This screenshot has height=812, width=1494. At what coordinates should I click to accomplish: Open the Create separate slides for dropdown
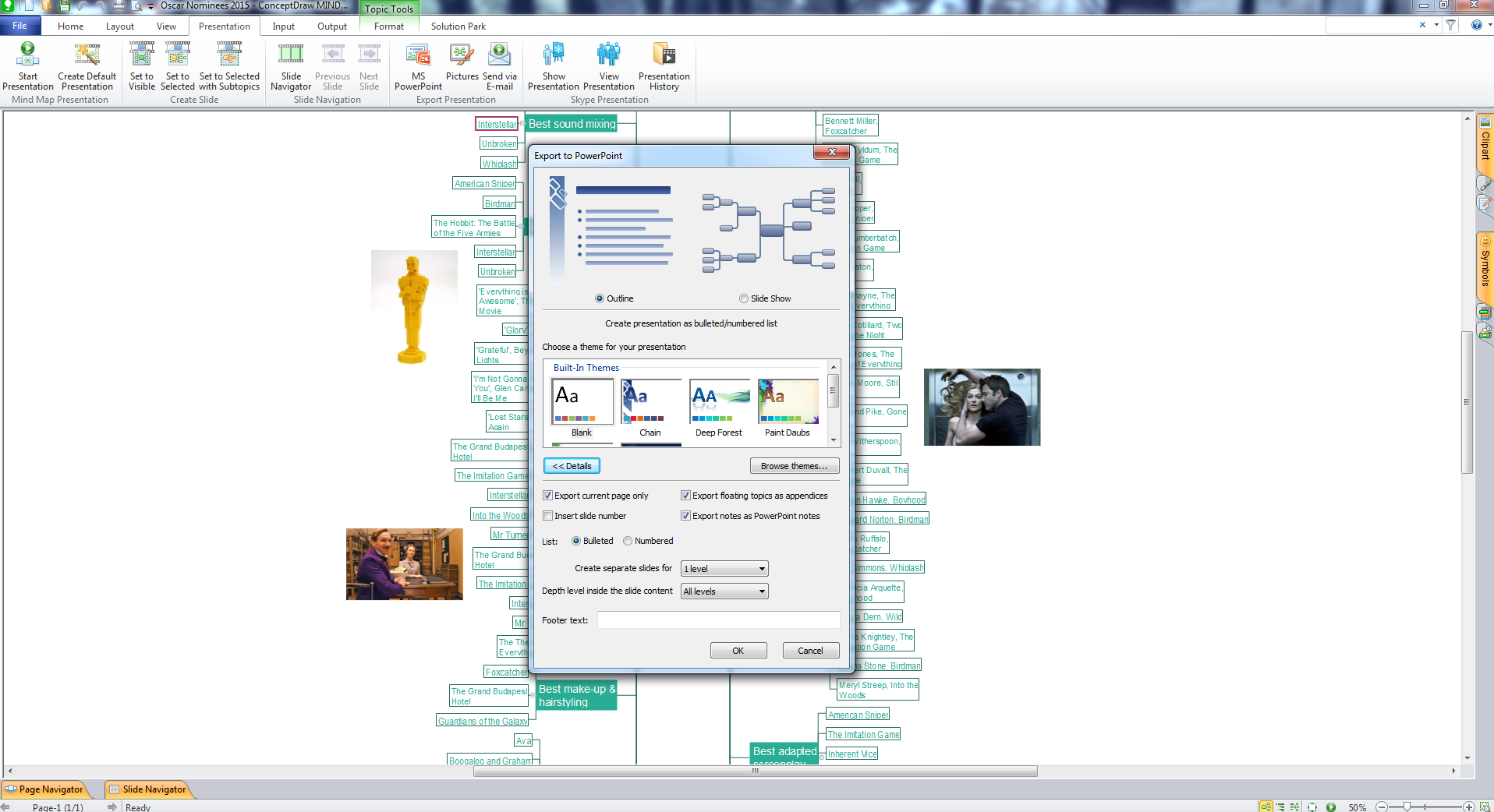point(724,569)
